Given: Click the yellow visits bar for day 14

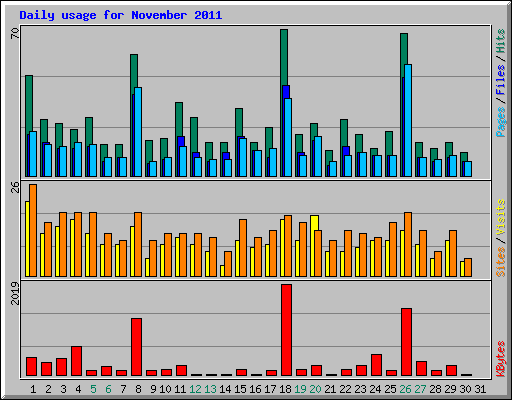Looking at the screenshot, I should click(x=222, y=271).
